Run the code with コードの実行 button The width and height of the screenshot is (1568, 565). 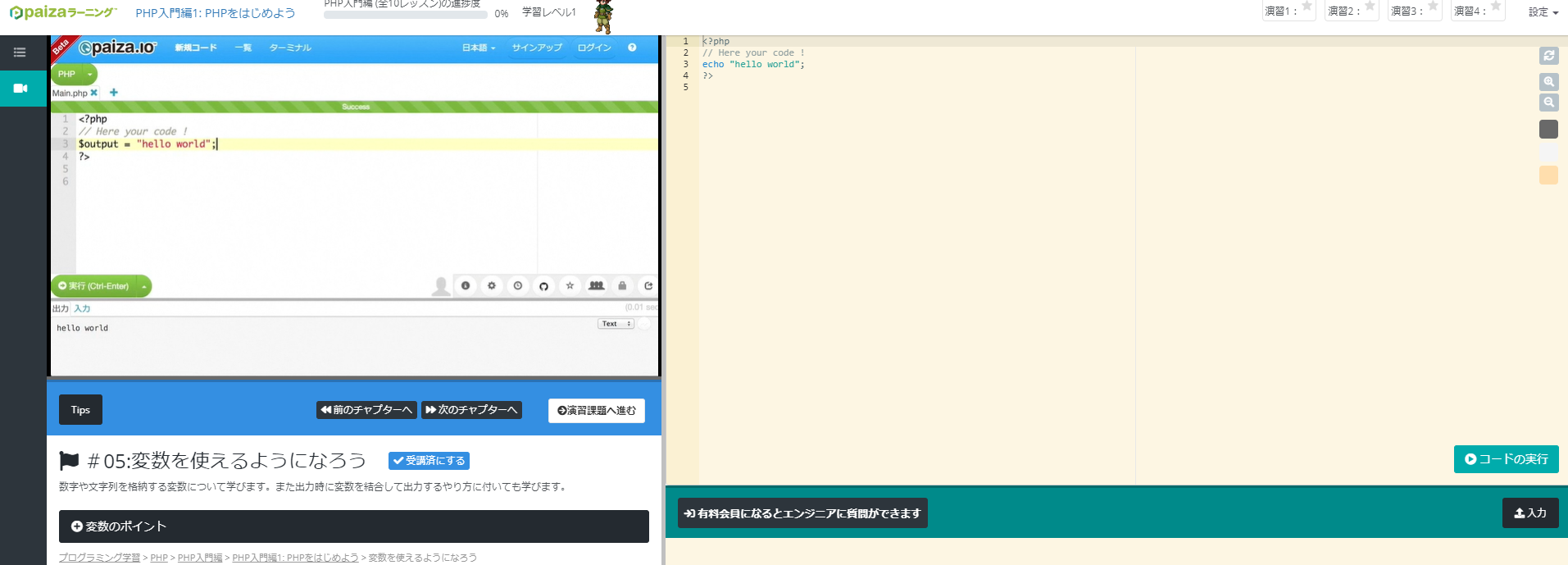(1506, 459)
